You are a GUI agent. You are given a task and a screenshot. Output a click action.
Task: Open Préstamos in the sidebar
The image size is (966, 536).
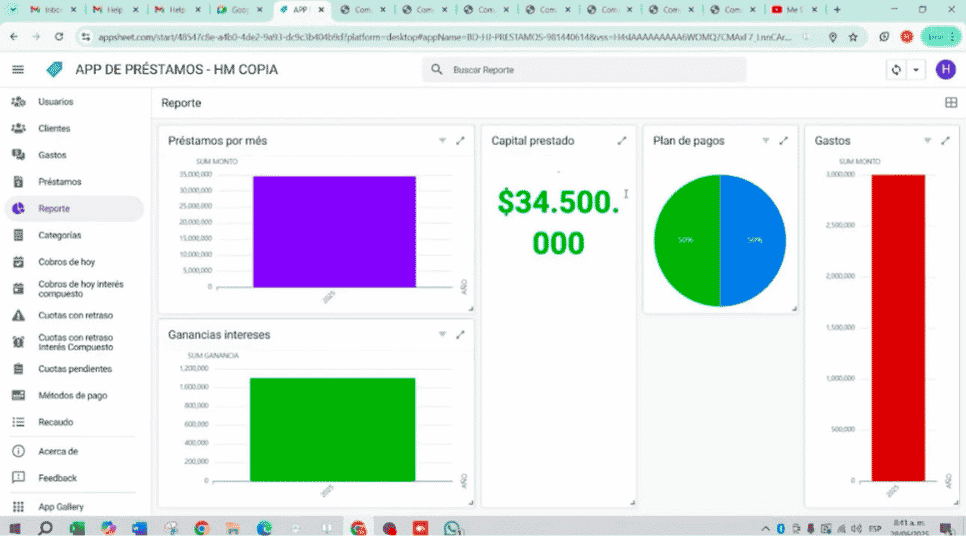74,182
